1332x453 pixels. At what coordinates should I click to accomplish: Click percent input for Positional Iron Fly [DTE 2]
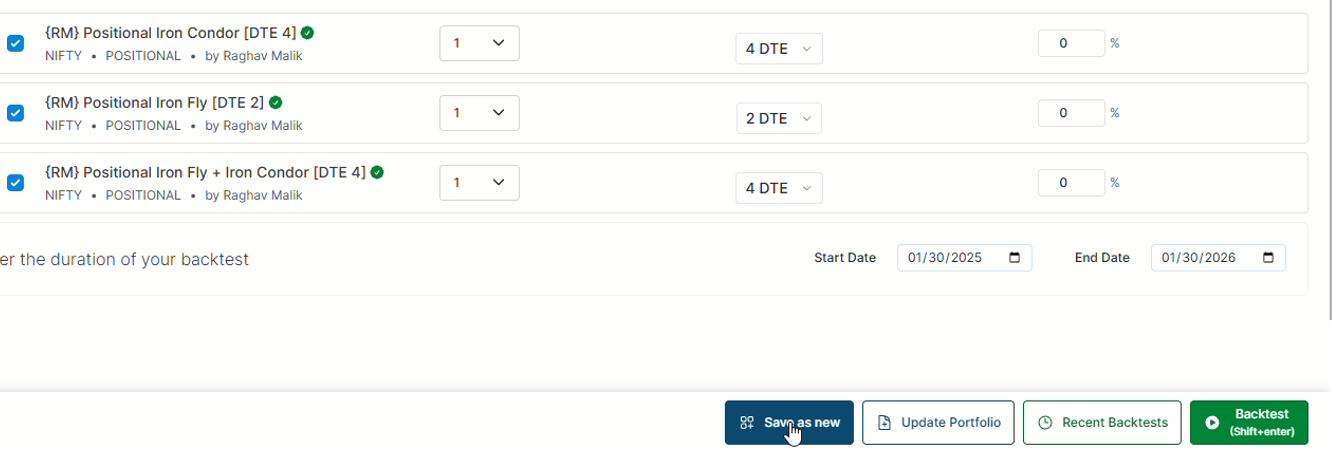coord(1071,113)
